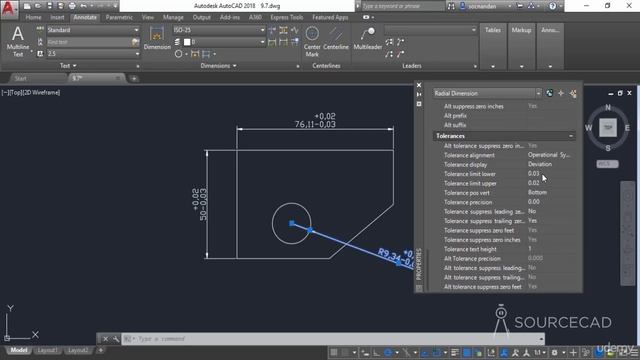Close the Properties palette
The height and width of the screenshot is (360, 640).
419,85
